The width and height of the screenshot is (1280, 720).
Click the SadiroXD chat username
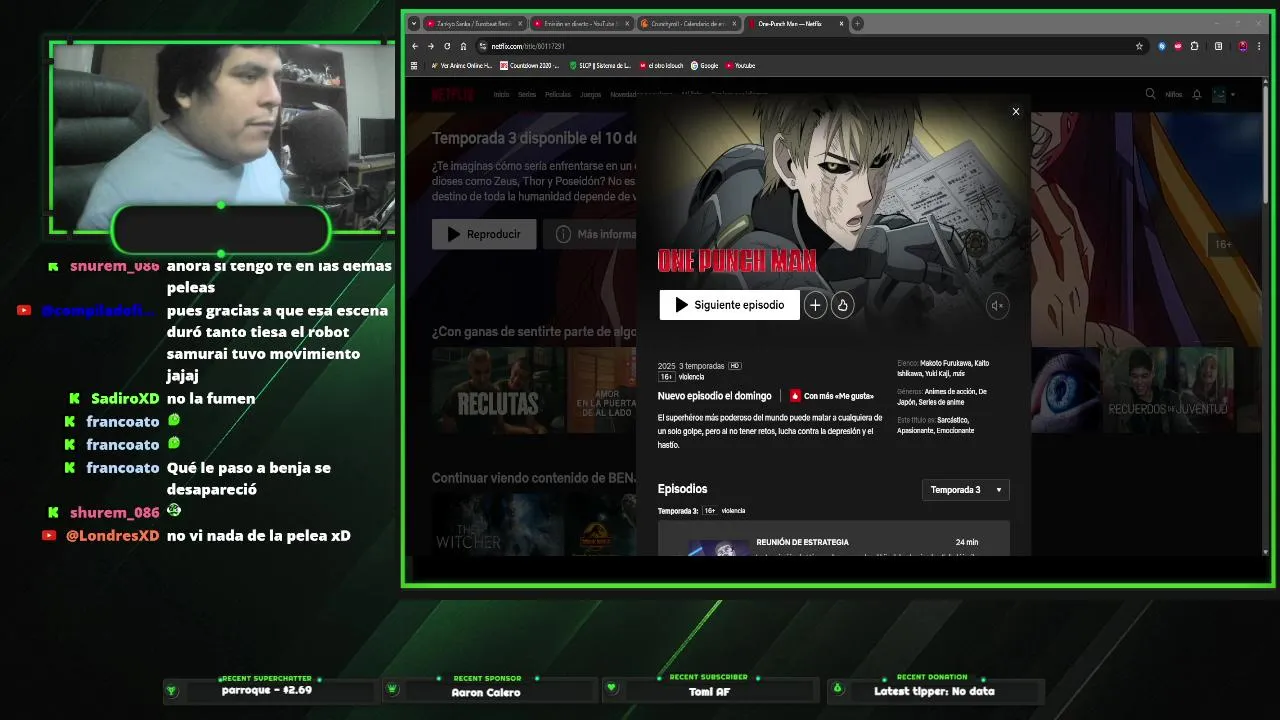[125, 398]
